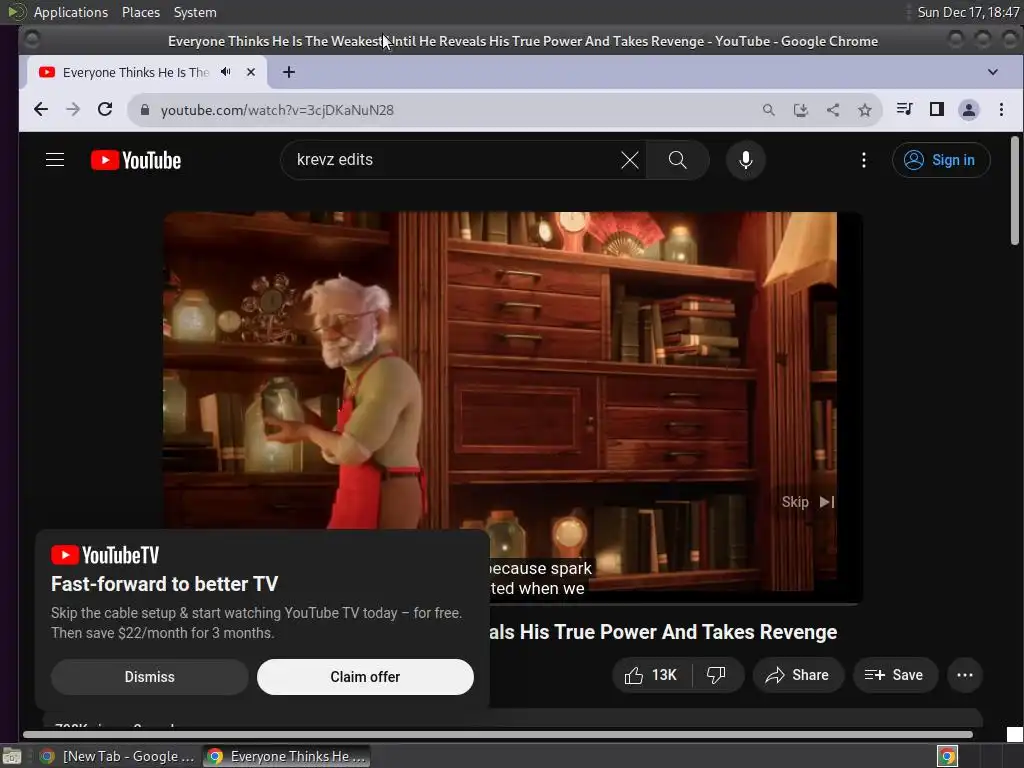The width and height of the screenshot is (1024, 768).
Task: Open the zoom magnifier icon in address bar
Action: pos(769,110)
